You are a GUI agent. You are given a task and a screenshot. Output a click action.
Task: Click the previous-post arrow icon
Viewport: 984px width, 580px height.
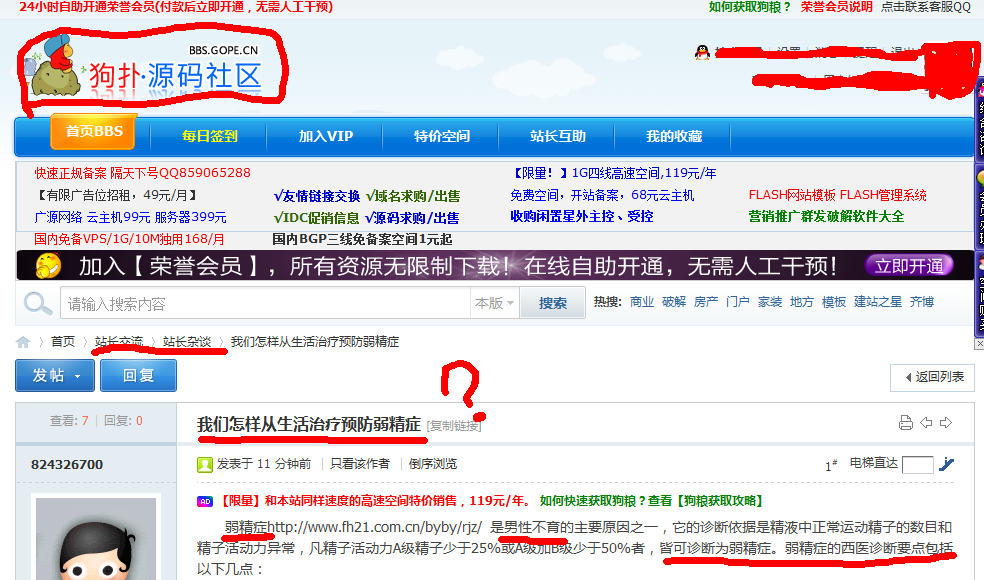tap(926, 422)
